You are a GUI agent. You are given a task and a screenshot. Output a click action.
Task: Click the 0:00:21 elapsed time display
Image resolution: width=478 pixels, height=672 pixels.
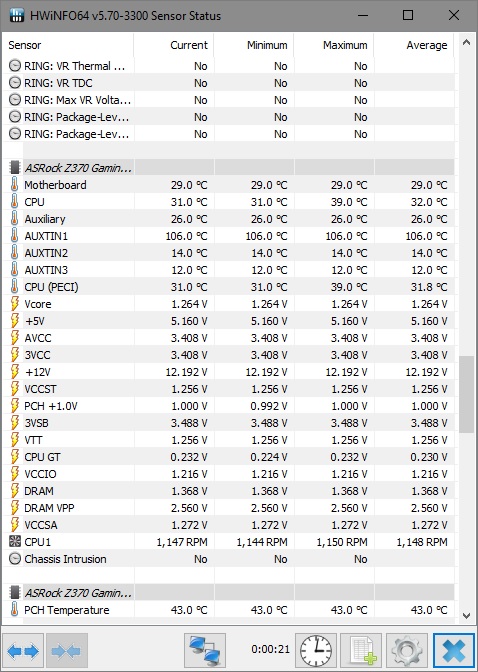[x=271, y=649]
